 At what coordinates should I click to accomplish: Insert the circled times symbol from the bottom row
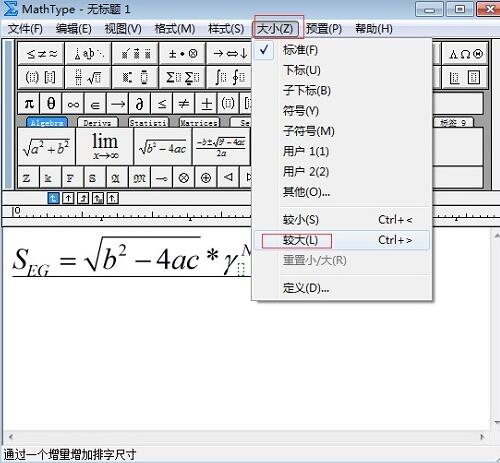[x=184, y=178]
